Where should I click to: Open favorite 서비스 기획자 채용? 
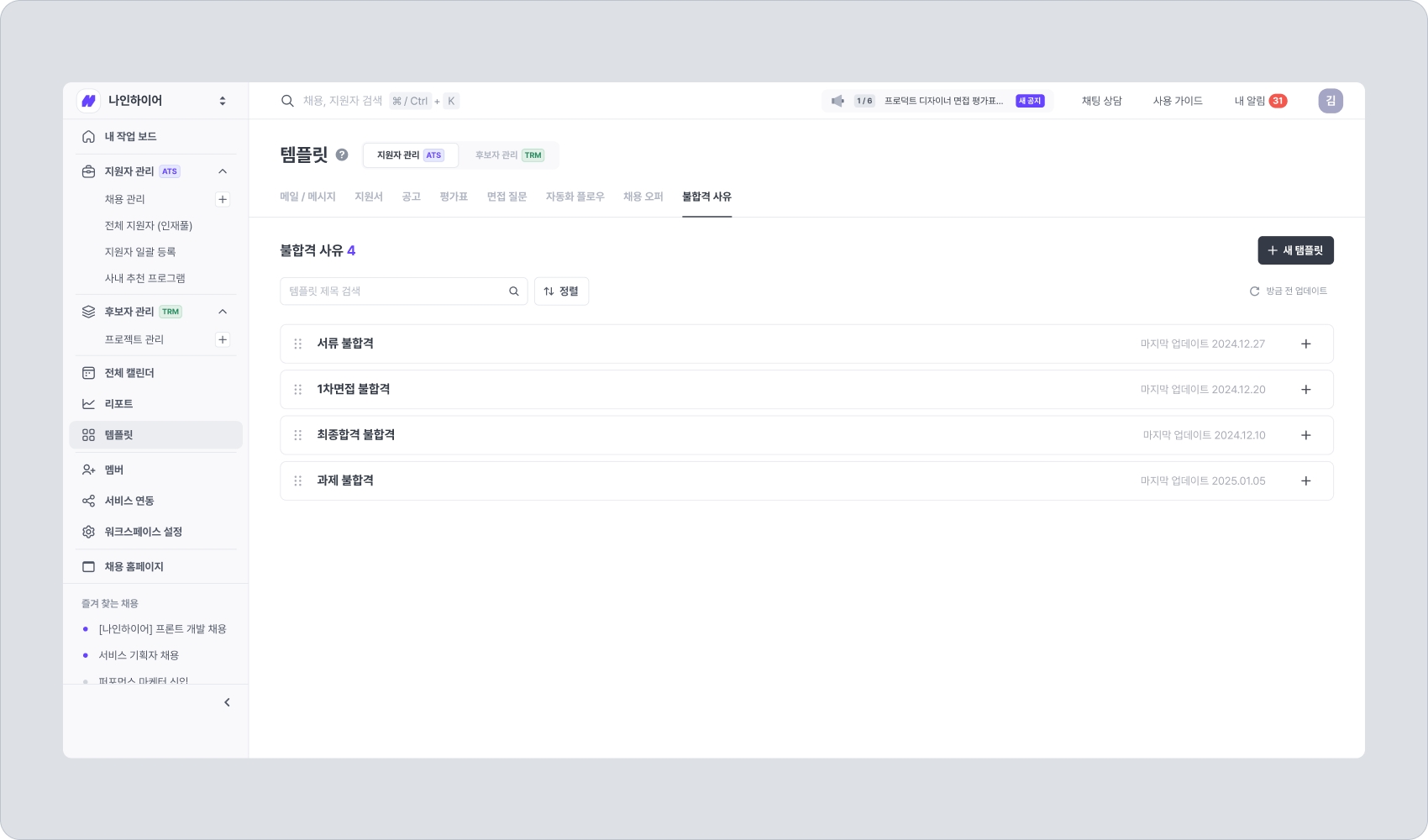[139, 654]
